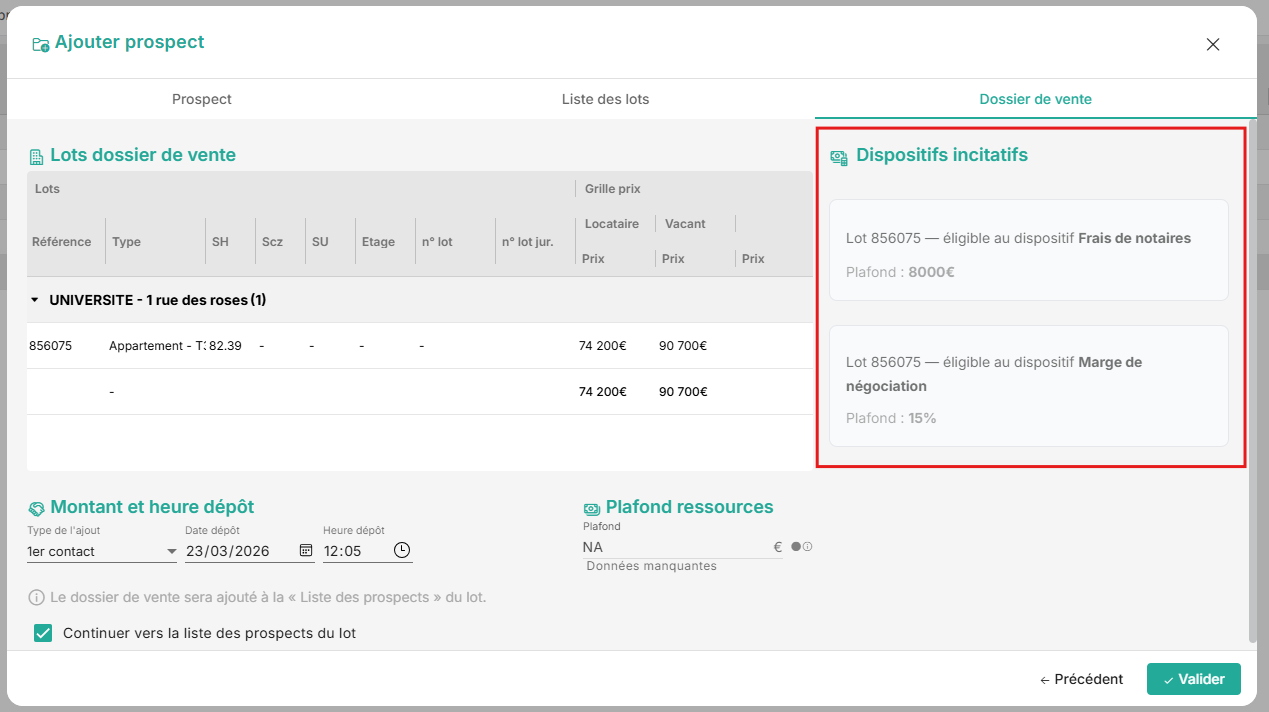Screen dimensions: 1269x712
Task: Open the Type de l'ajout dropdown
Action: click(x=102, y=551)
